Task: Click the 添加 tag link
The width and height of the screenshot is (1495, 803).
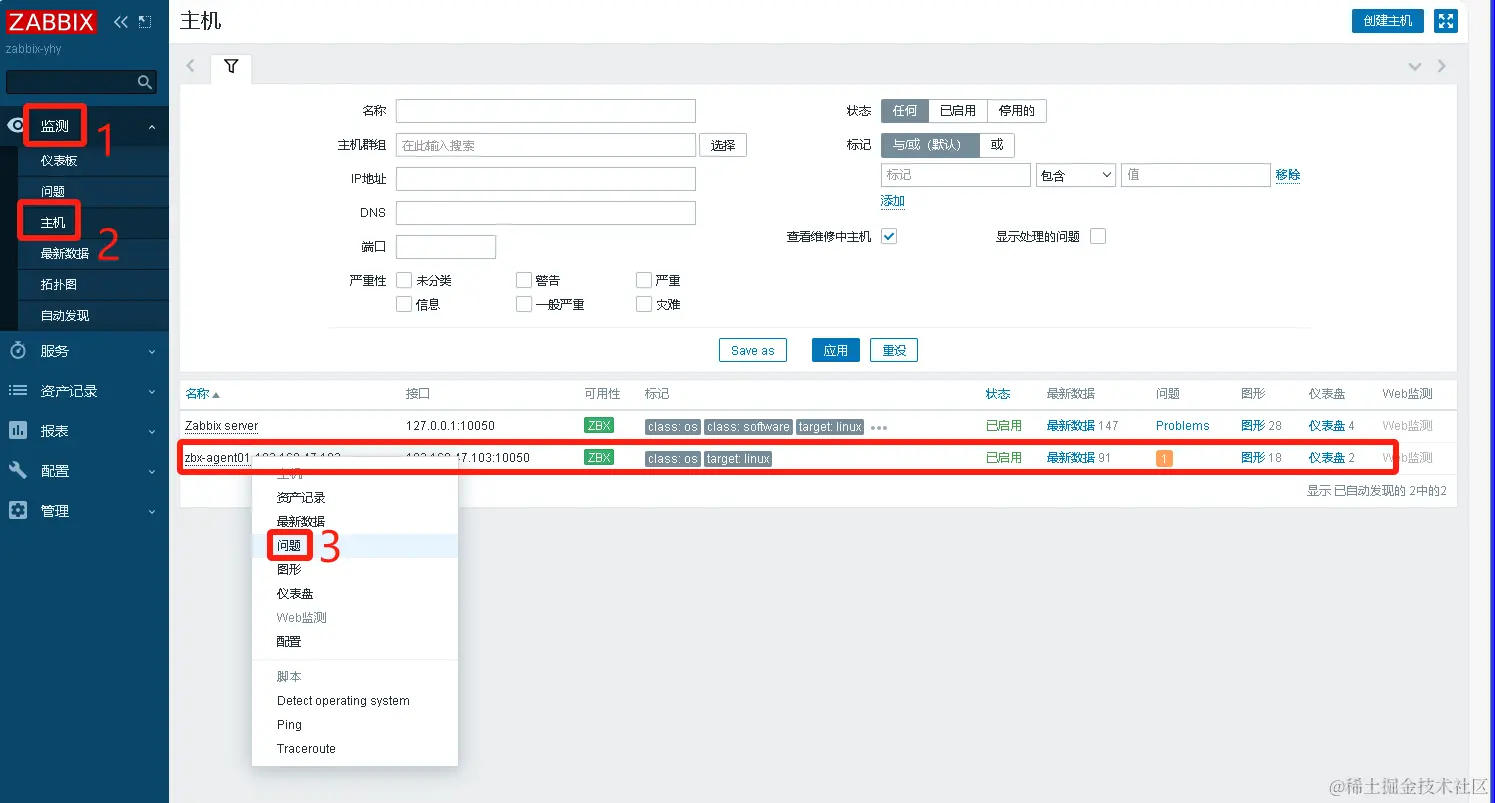Action: (x=893, y=201)
